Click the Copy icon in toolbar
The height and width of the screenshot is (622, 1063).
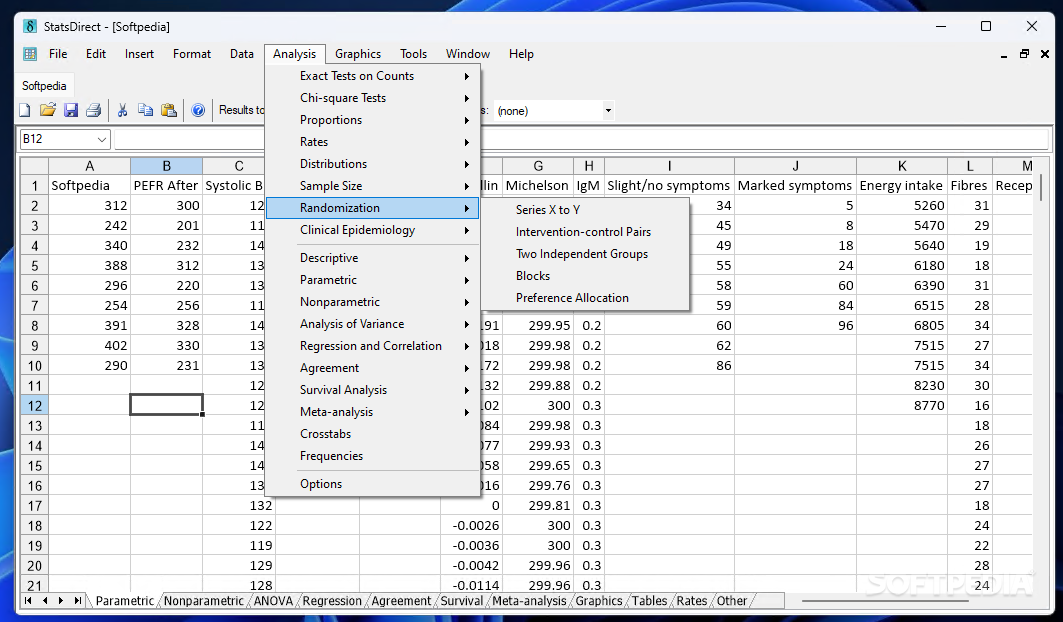[x=145, y=110]
